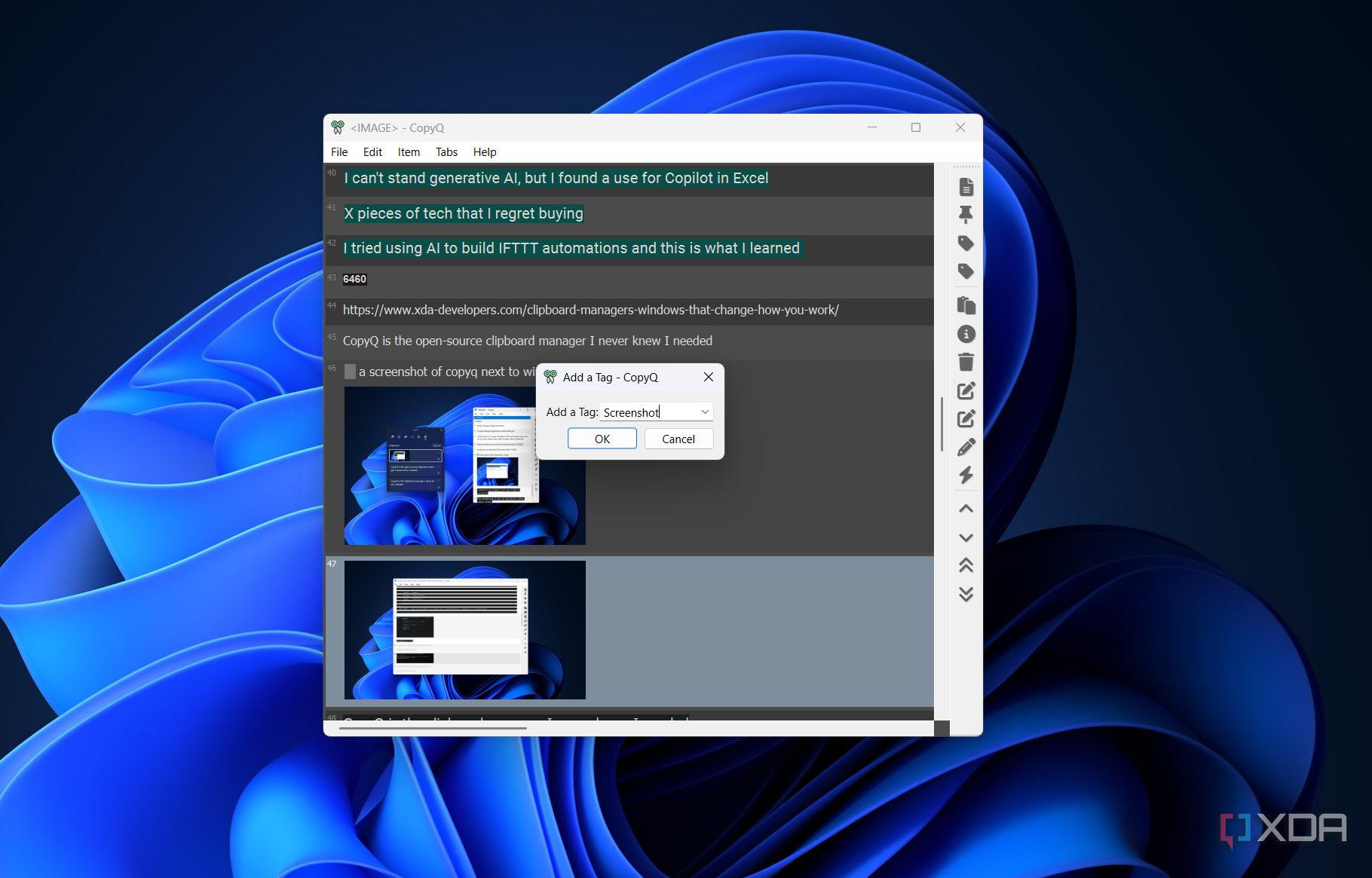Expand the Add a Tag combo box arrow

pos(705,411)
